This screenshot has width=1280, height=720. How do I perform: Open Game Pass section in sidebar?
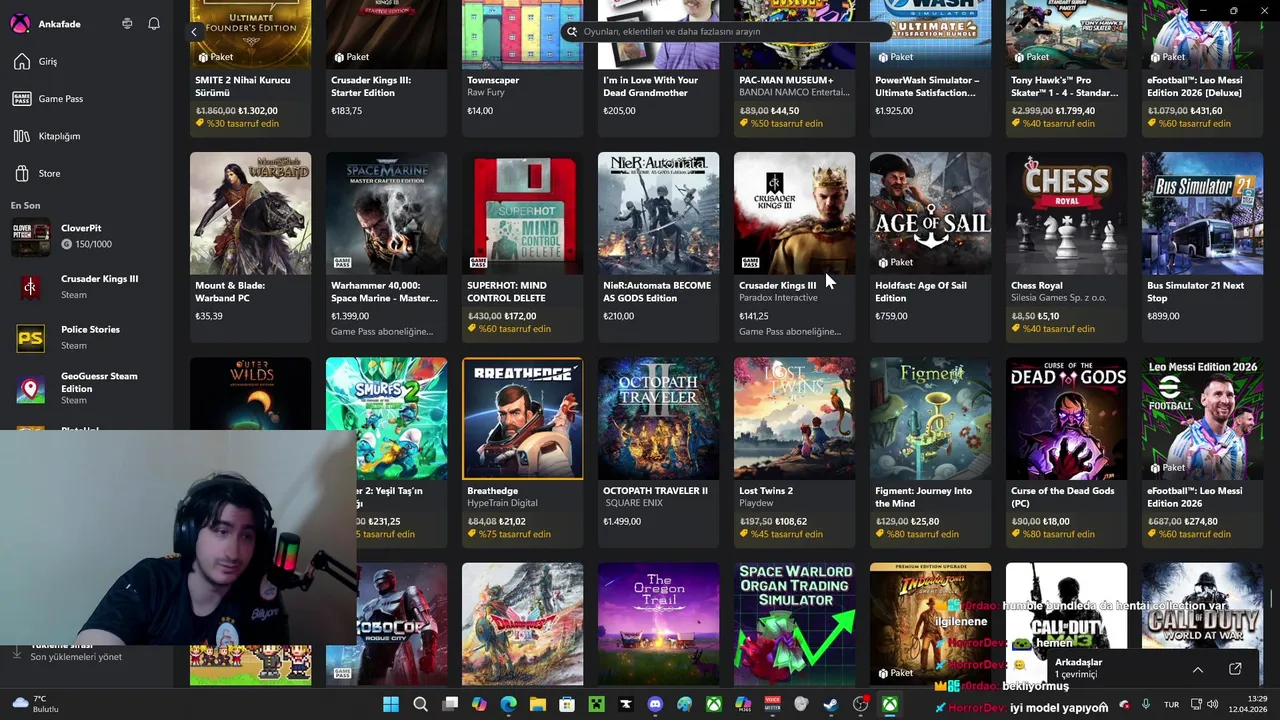[86, 99]
